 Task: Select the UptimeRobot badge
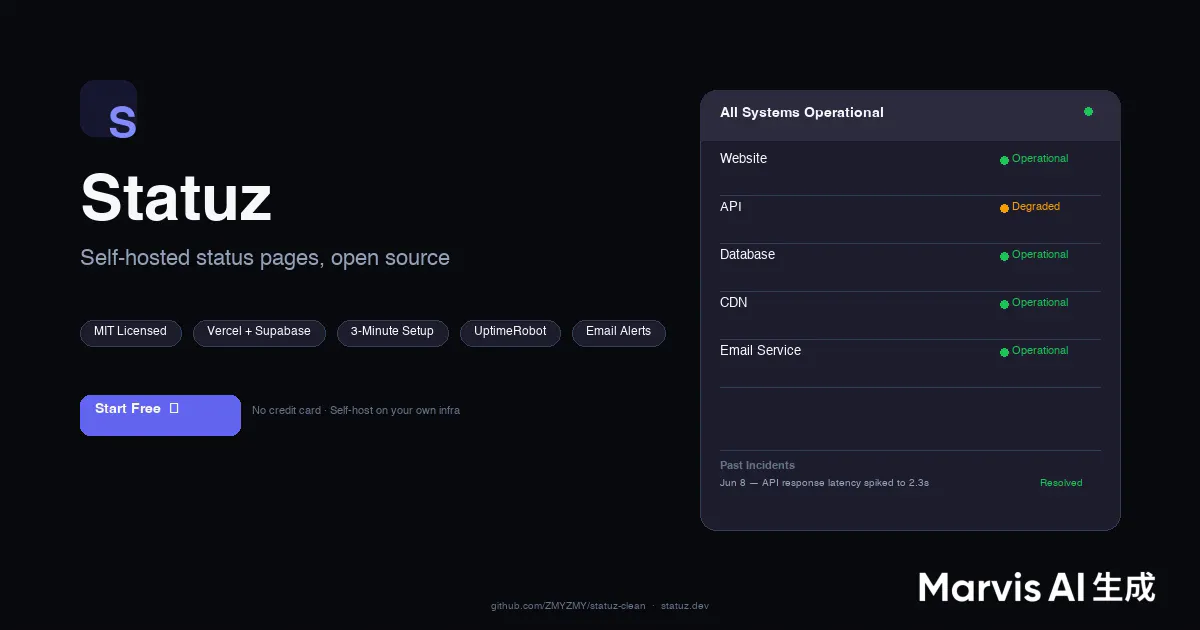510,333
